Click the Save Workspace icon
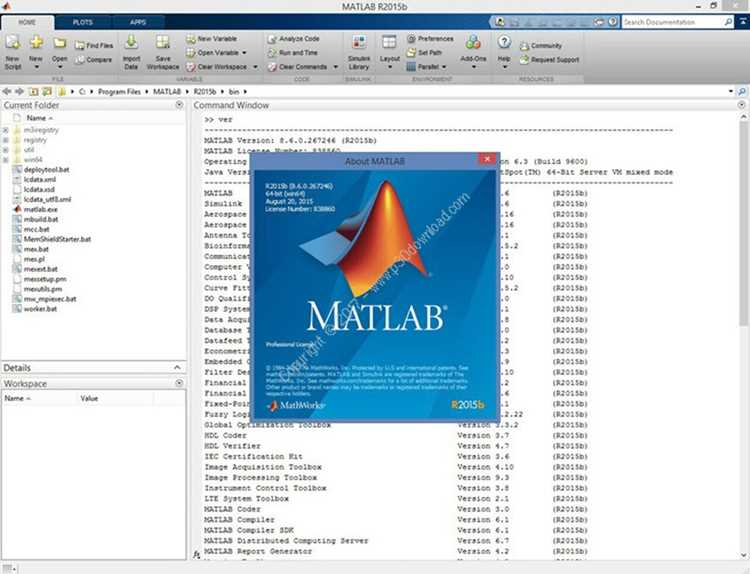 coord(163,52)
